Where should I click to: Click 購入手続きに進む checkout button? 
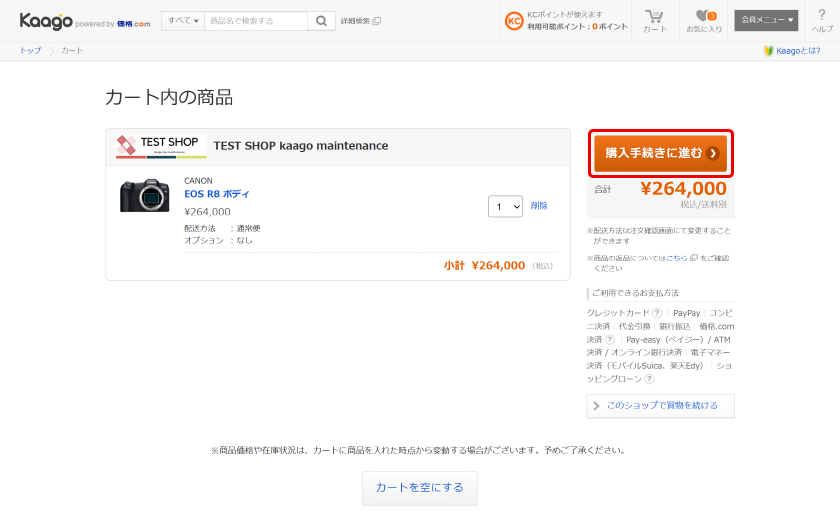661,153
